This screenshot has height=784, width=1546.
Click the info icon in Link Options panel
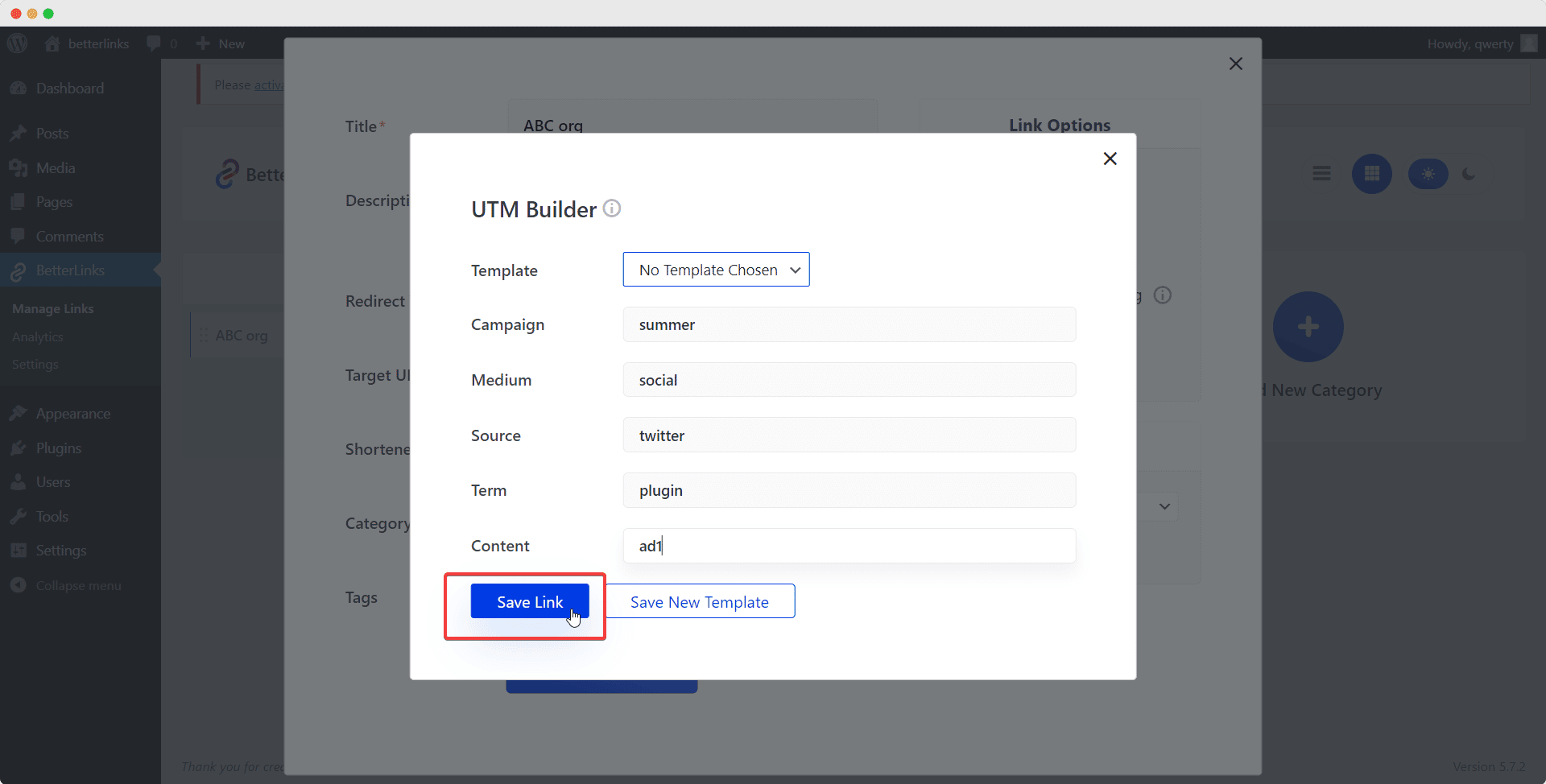[x=1163, y=295]
